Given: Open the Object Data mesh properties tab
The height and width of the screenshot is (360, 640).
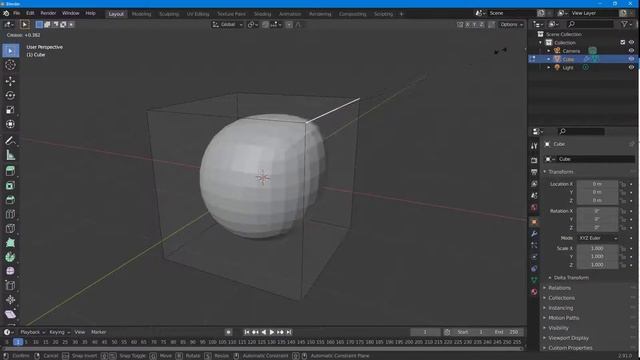Looking at the screenshot, I should point(534,280).
